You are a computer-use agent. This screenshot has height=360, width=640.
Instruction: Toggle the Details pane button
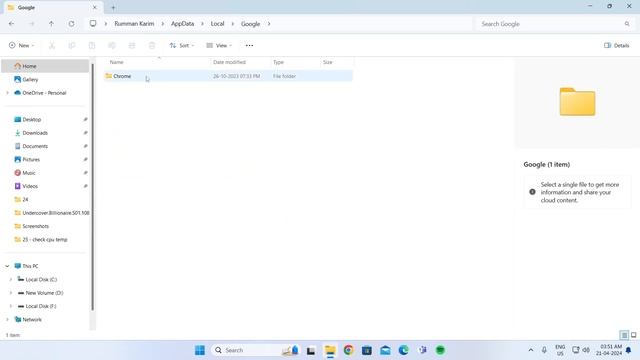coord(617,45)
